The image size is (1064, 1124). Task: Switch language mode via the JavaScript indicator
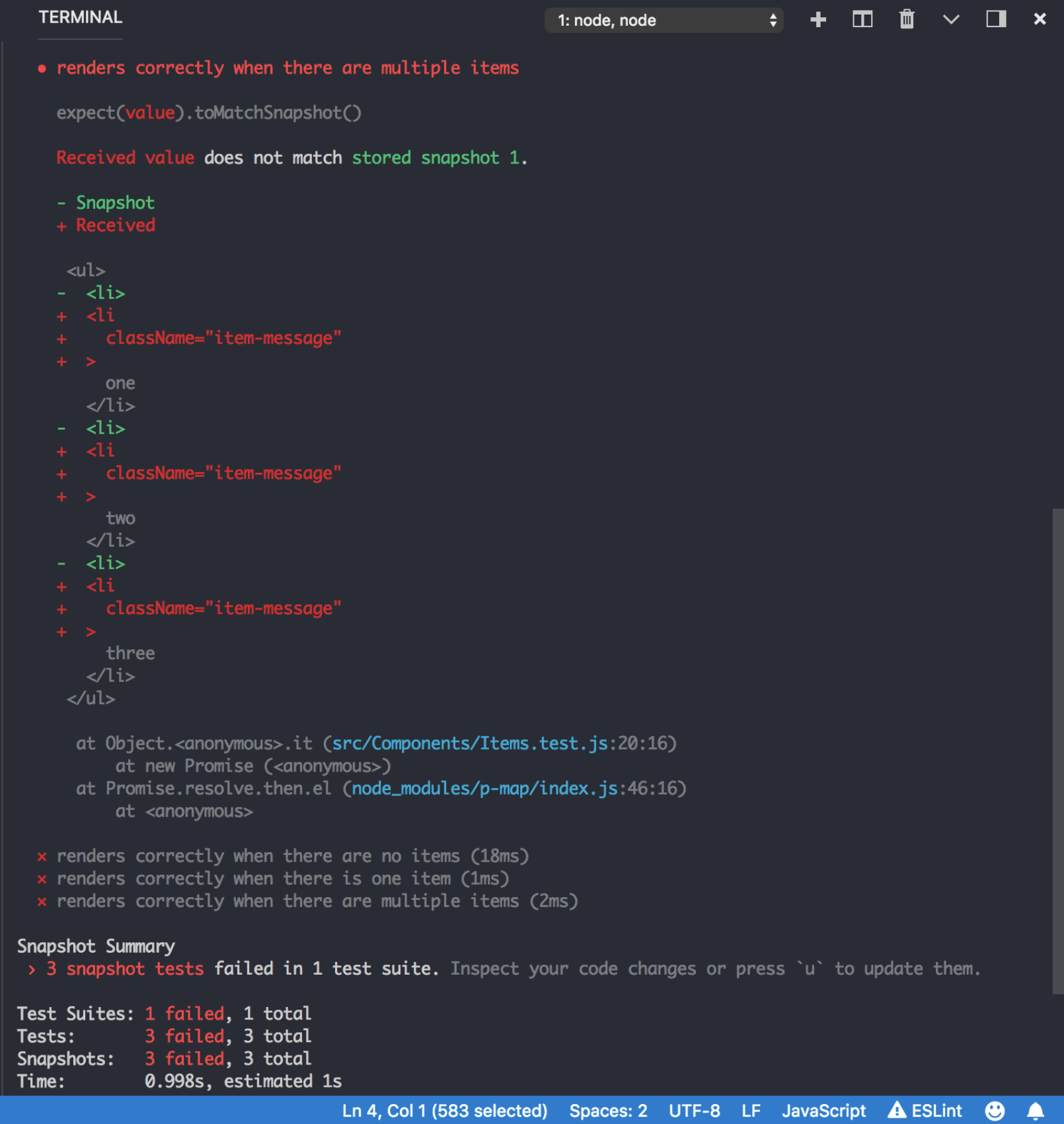(x=823, y=1111)
